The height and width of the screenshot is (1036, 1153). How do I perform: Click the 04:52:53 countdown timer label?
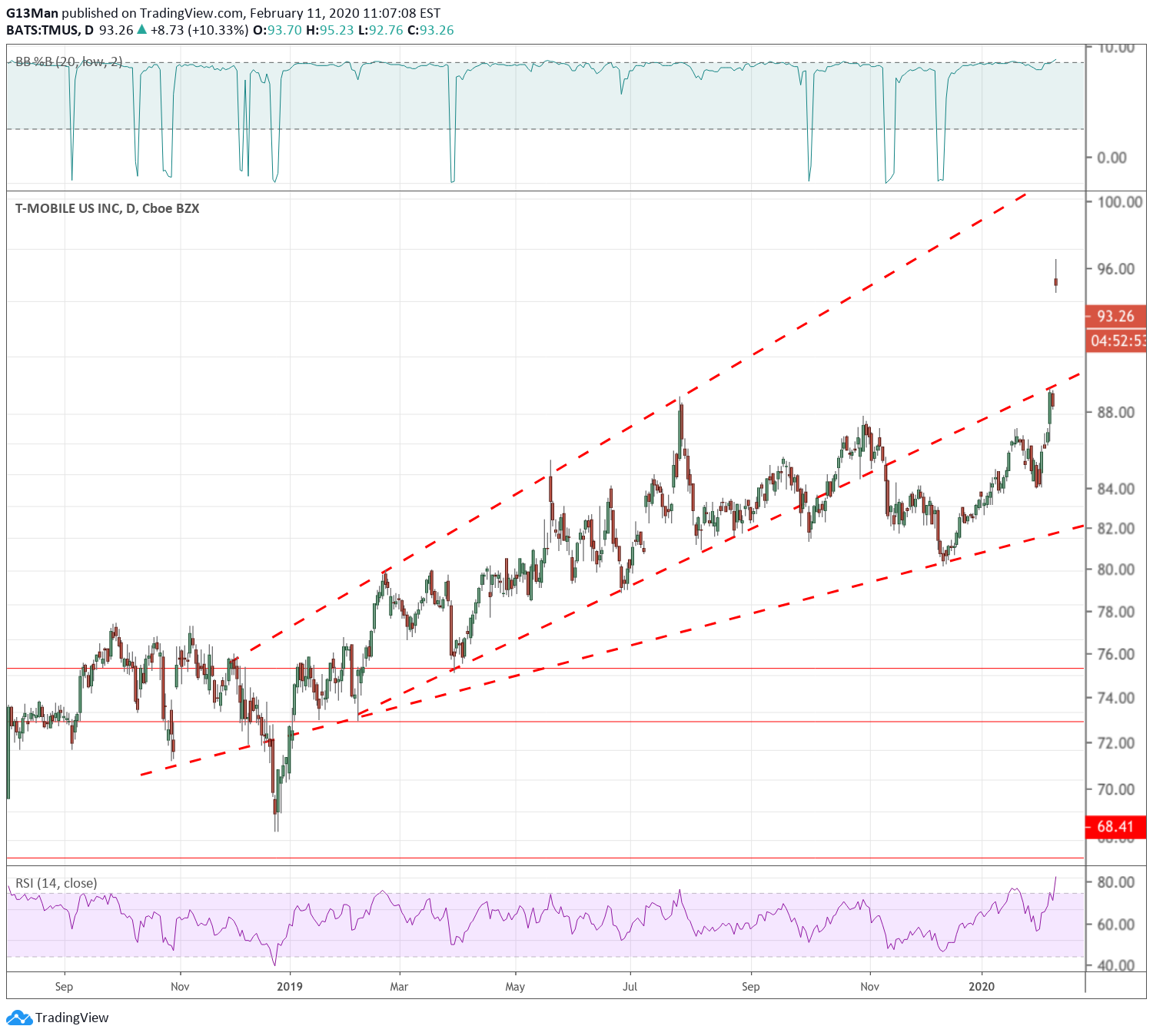coord(1117,340)
